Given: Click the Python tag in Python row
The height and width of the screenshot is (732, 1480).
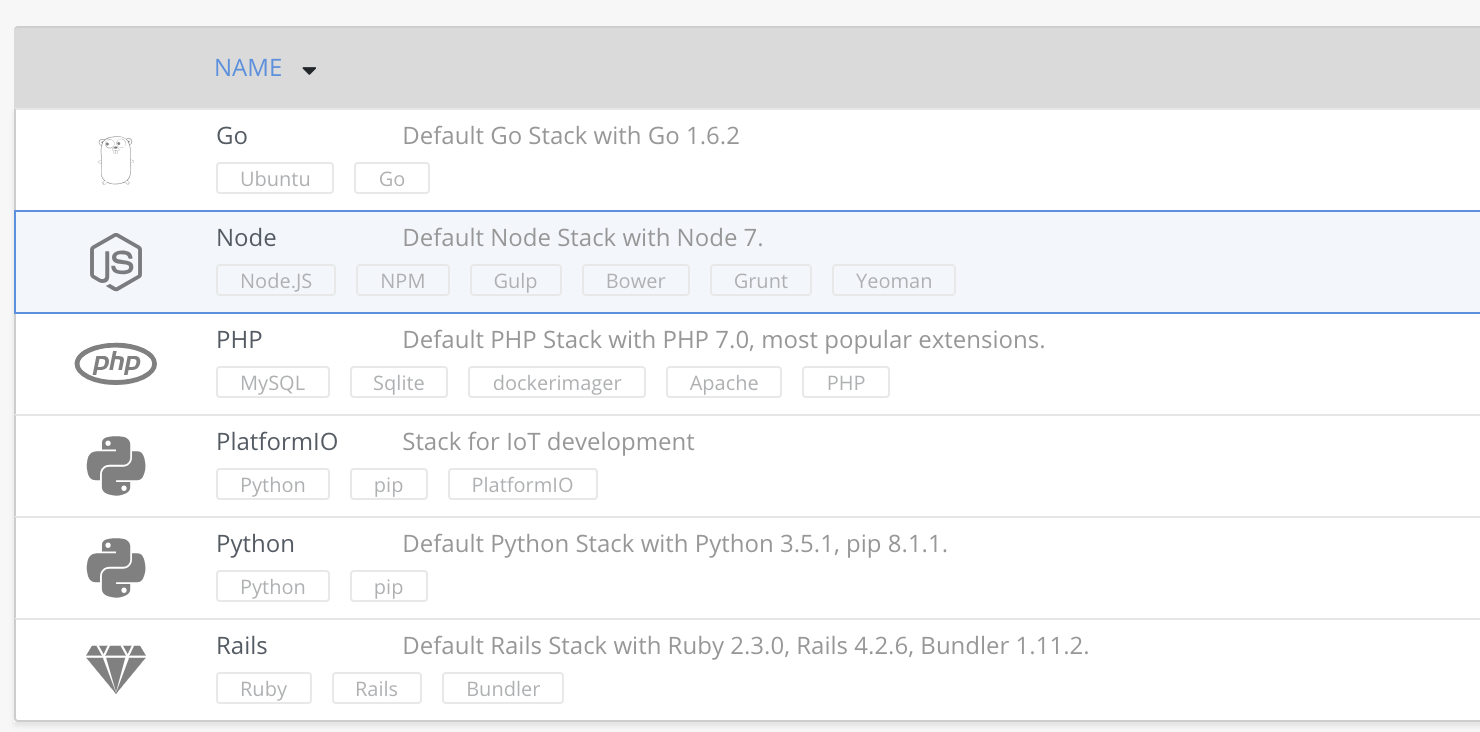Looking at the screenshot, I should coord(273,587).
